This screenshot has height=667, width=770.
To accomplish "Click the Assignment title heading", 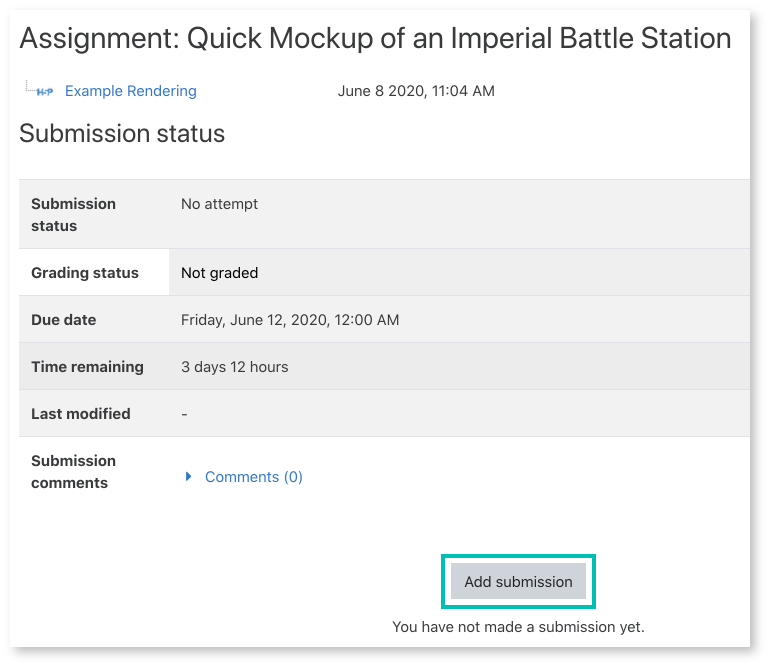I will pos(375,39).
